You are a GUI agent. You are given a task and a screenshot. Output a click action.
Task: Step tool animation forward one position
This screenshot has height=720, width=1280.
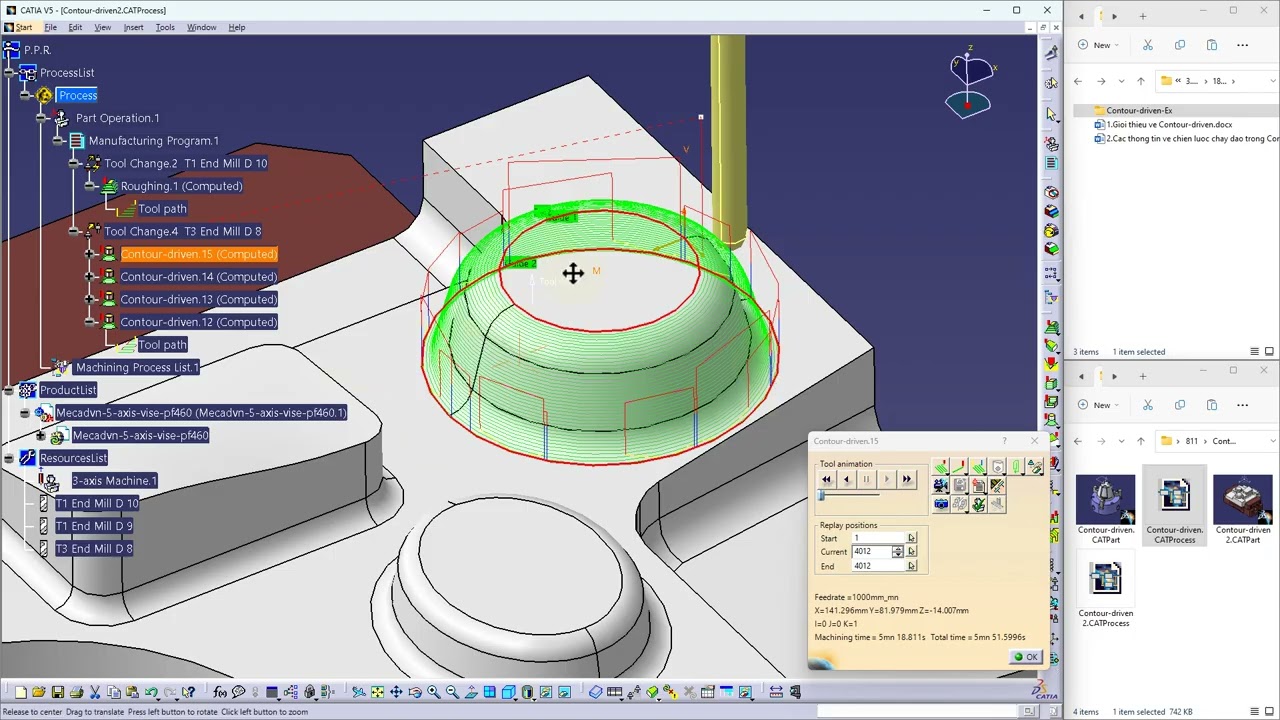[x=887, y=480]
